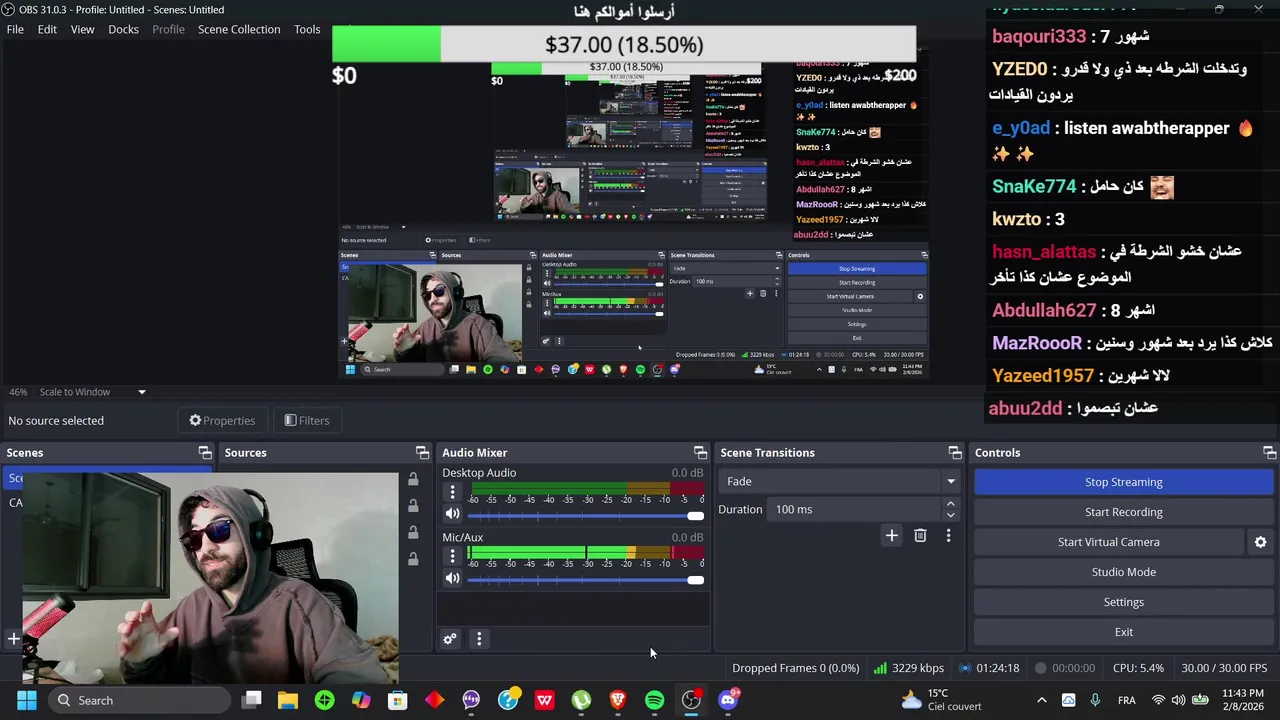This screenshot has height=720, width=1280.
Task: Launch Microsoft Store from taskbar
Action: click(398, 700)
